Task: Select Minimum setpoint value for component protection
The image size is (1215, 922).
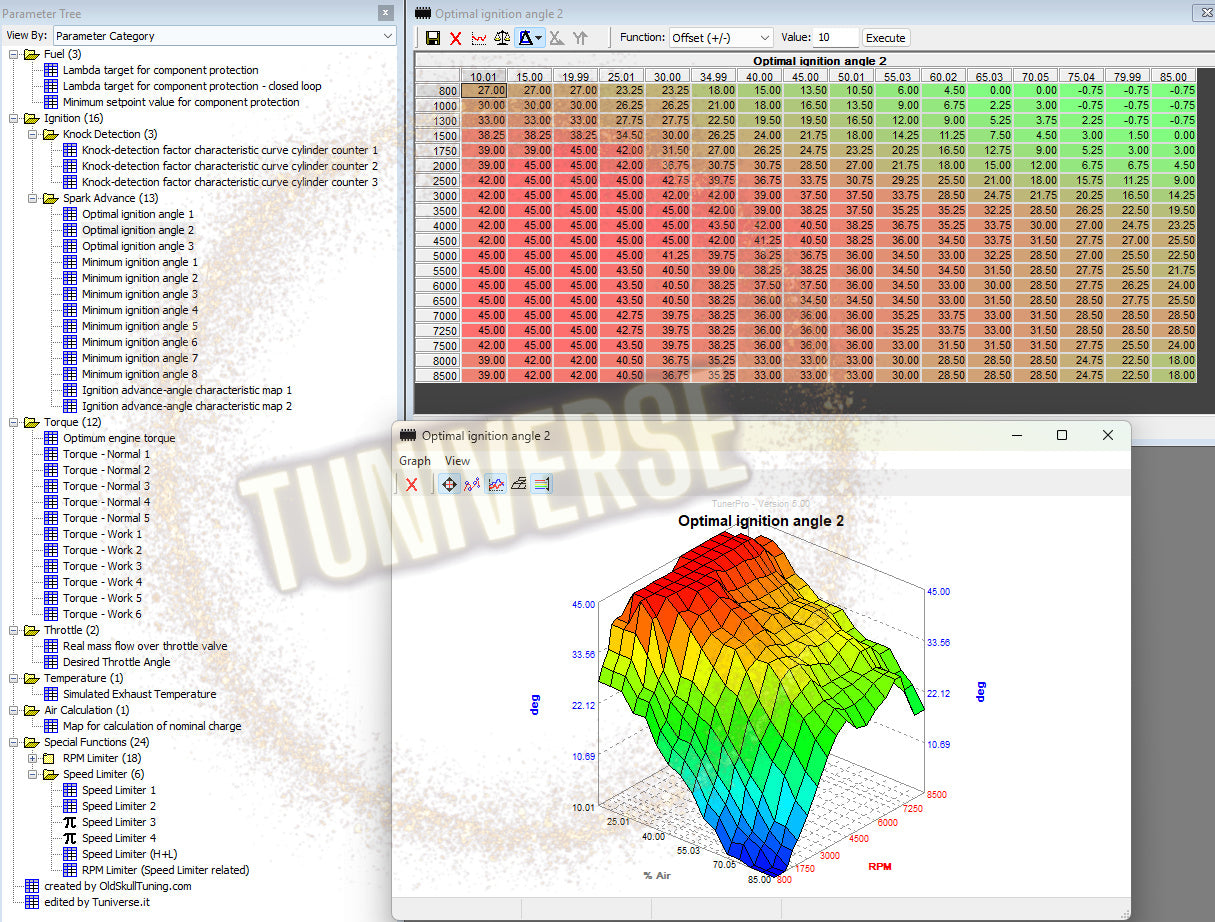Action: tap(181, 102)
